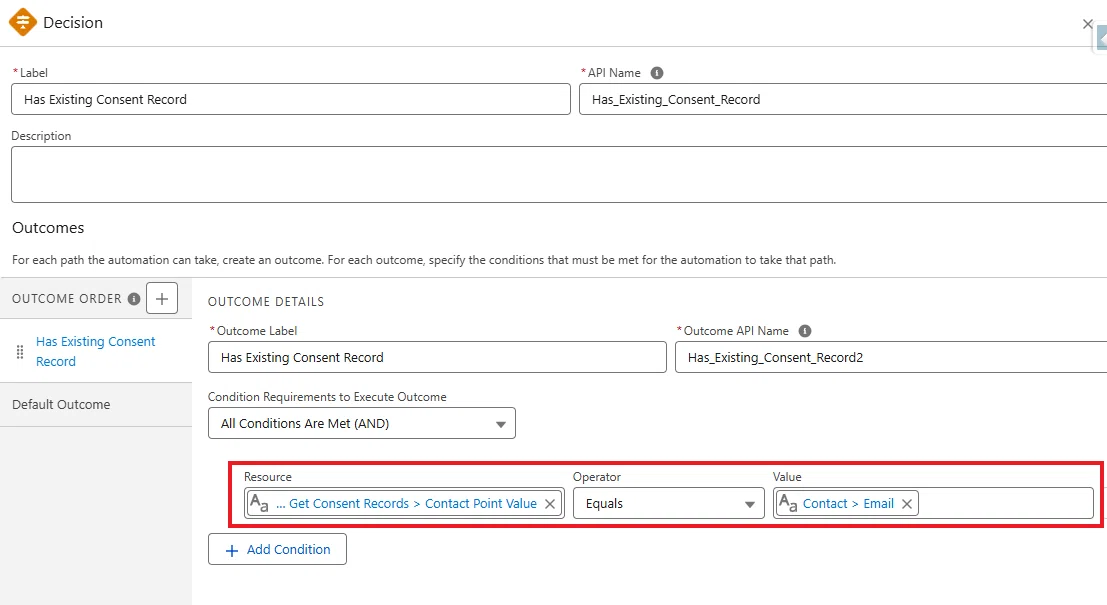Show API Name info tooltip icon

click(x=657, y=73)
